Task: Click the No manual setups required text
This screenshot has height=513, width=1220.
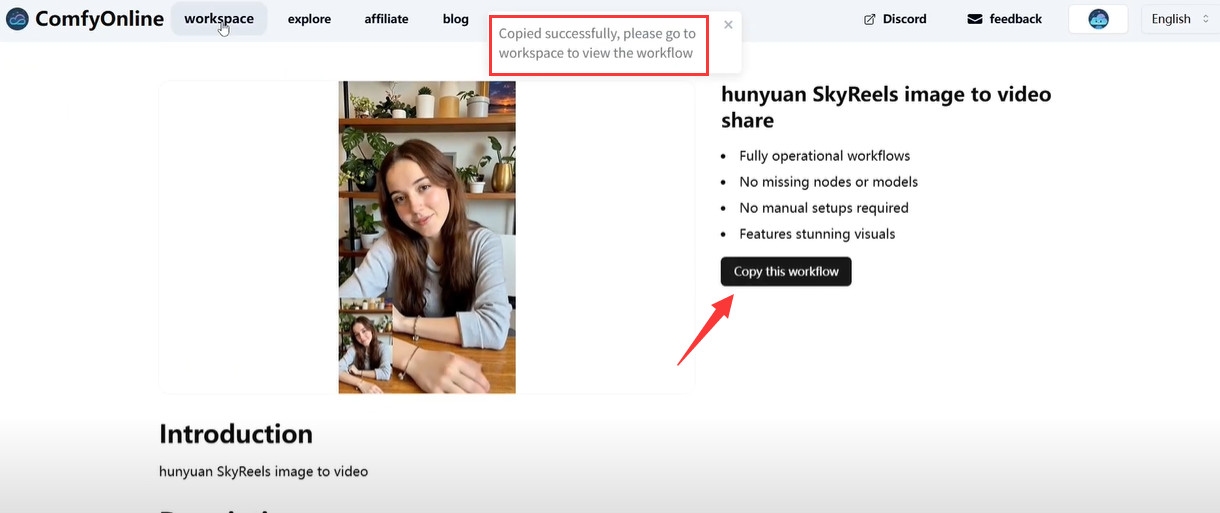Action: point(824,208)
